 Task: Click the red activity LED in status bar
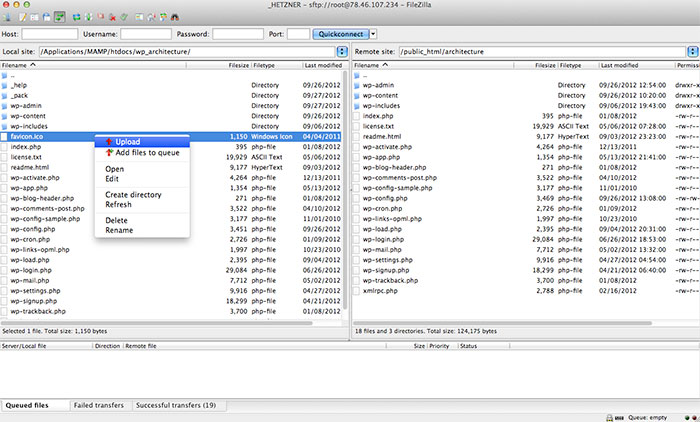point(693,418)
